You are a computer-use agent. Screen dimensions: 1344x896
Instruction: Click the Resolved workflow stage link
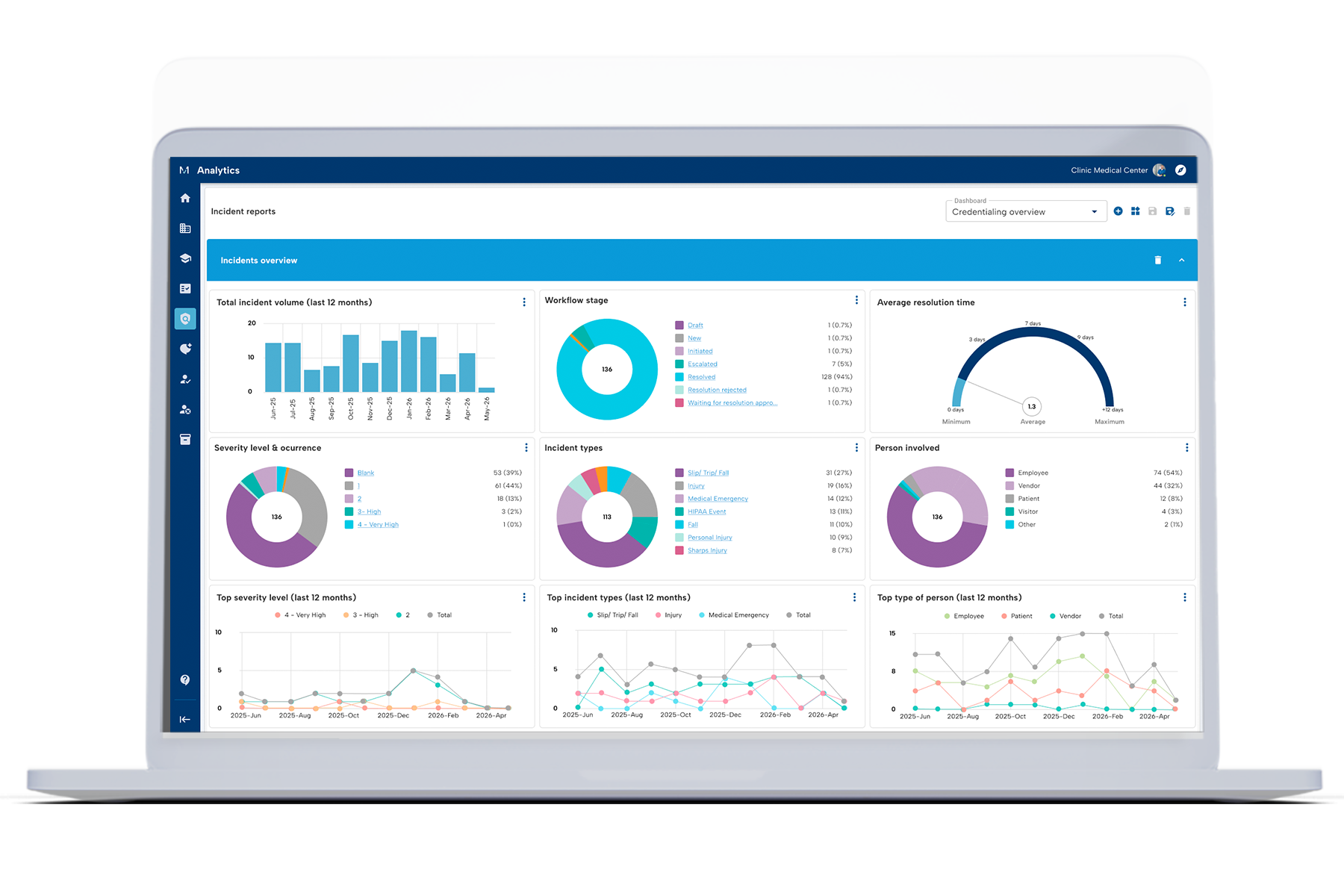(x=701, y=377)
